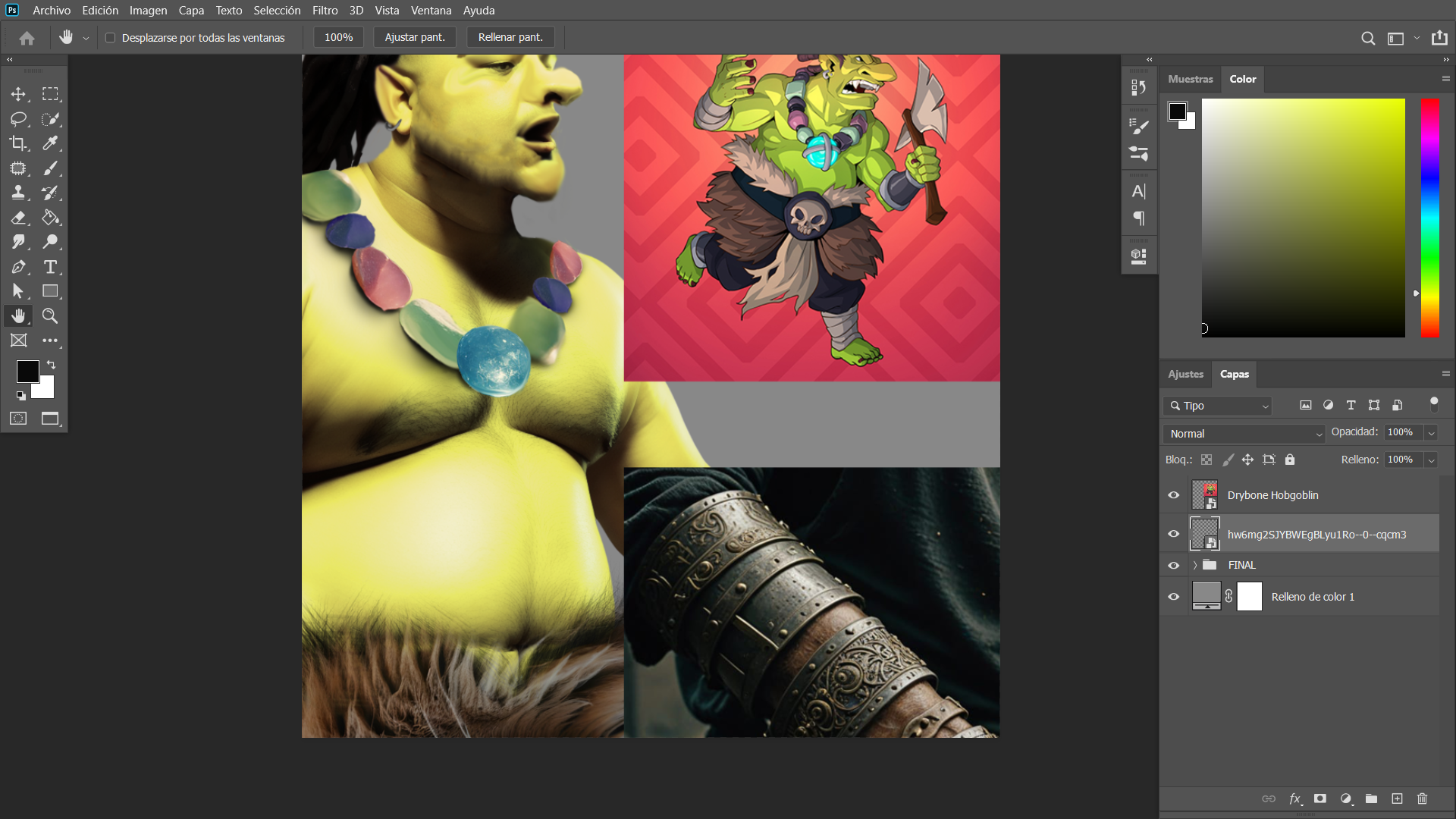Image resolution: width=1456 pixels, height=819 pixels.
Task: Select the History Brush tool
Action: click(x=50, y=193)
